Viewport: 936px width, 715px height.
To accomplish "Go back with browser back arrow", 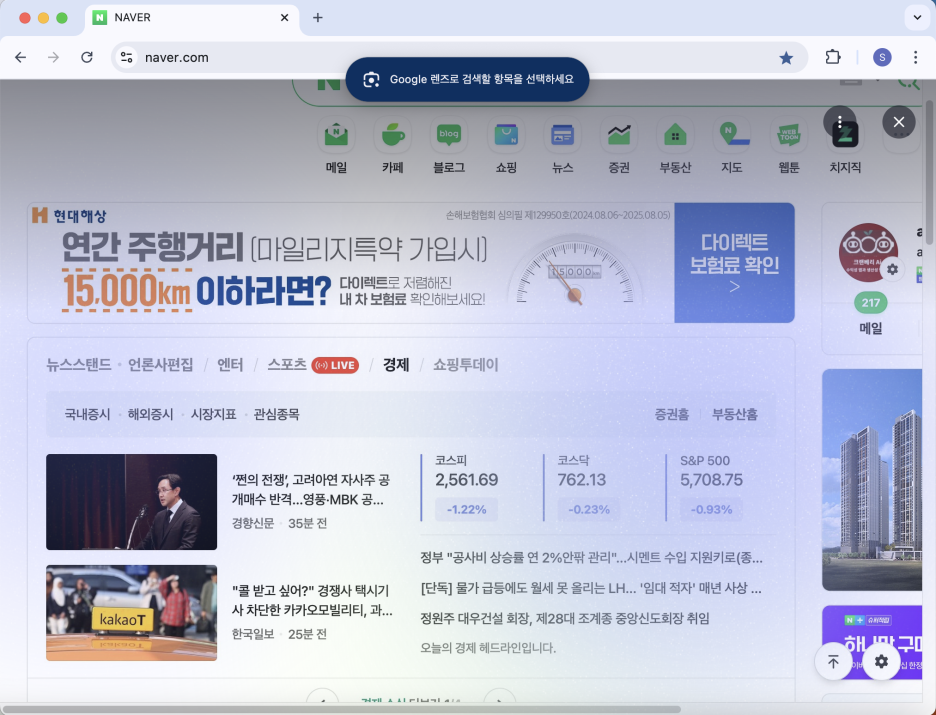I will [x=21, y=57].
